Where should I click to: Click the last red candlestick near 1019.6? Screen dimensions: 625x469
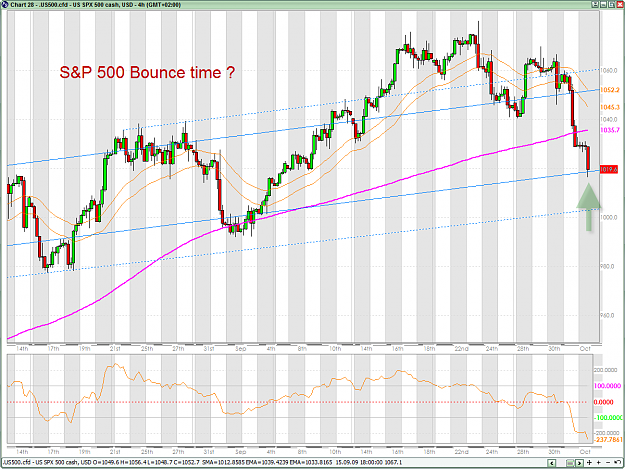588,159
